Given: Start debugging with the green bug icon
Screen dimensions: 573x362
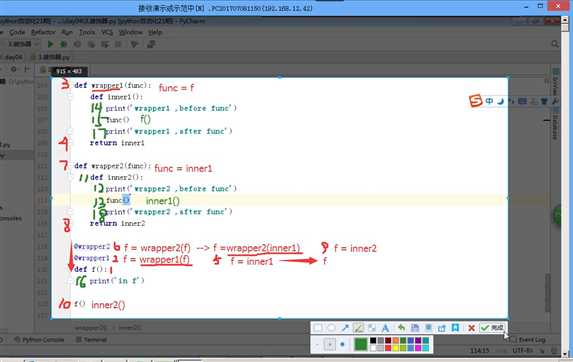Looking at the screenshot, I should (x=63, y=44).
